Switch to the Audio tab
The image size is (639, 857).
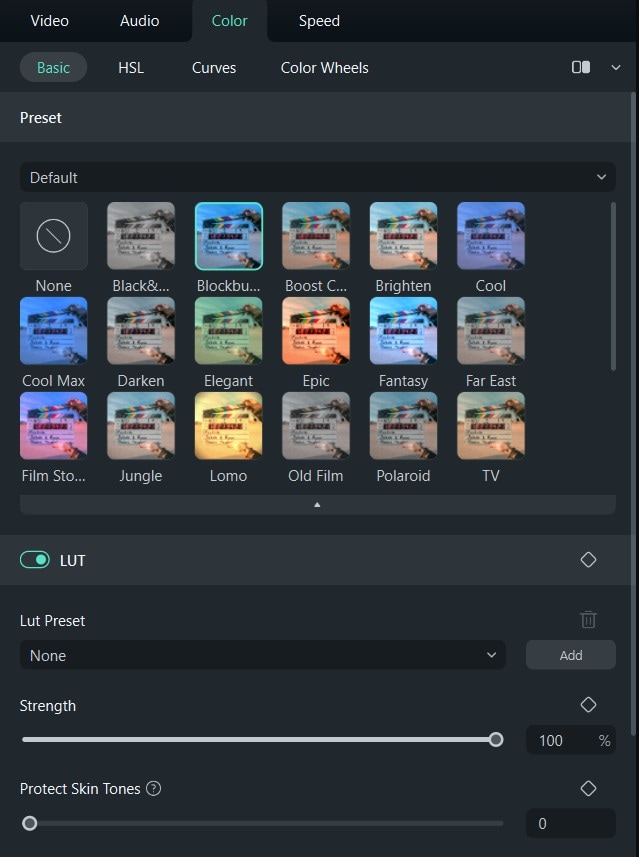click(x=139, y=21)
